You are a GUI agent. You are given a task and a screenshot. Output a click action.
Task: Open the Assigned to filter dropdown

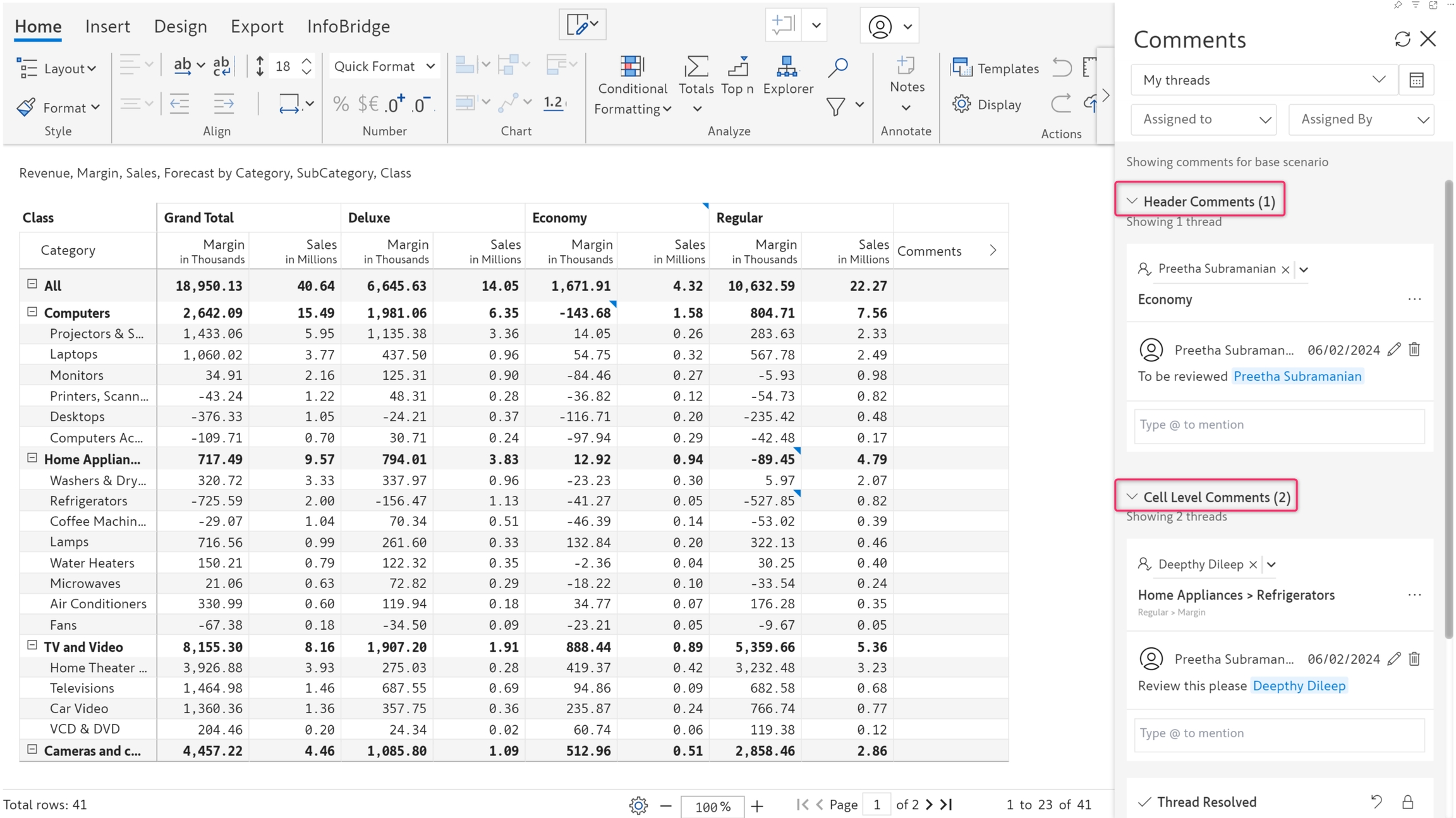1203,119
